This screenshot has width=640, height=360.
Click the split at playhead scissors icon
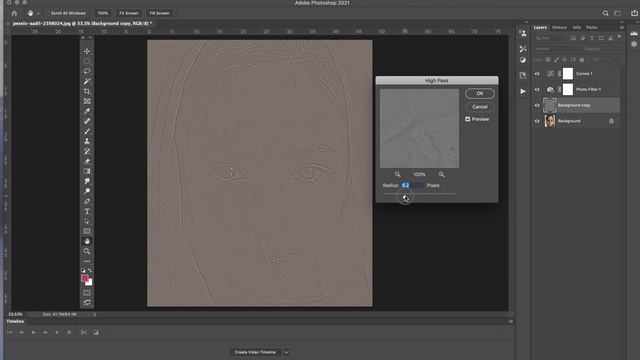(x=84, y=333)
